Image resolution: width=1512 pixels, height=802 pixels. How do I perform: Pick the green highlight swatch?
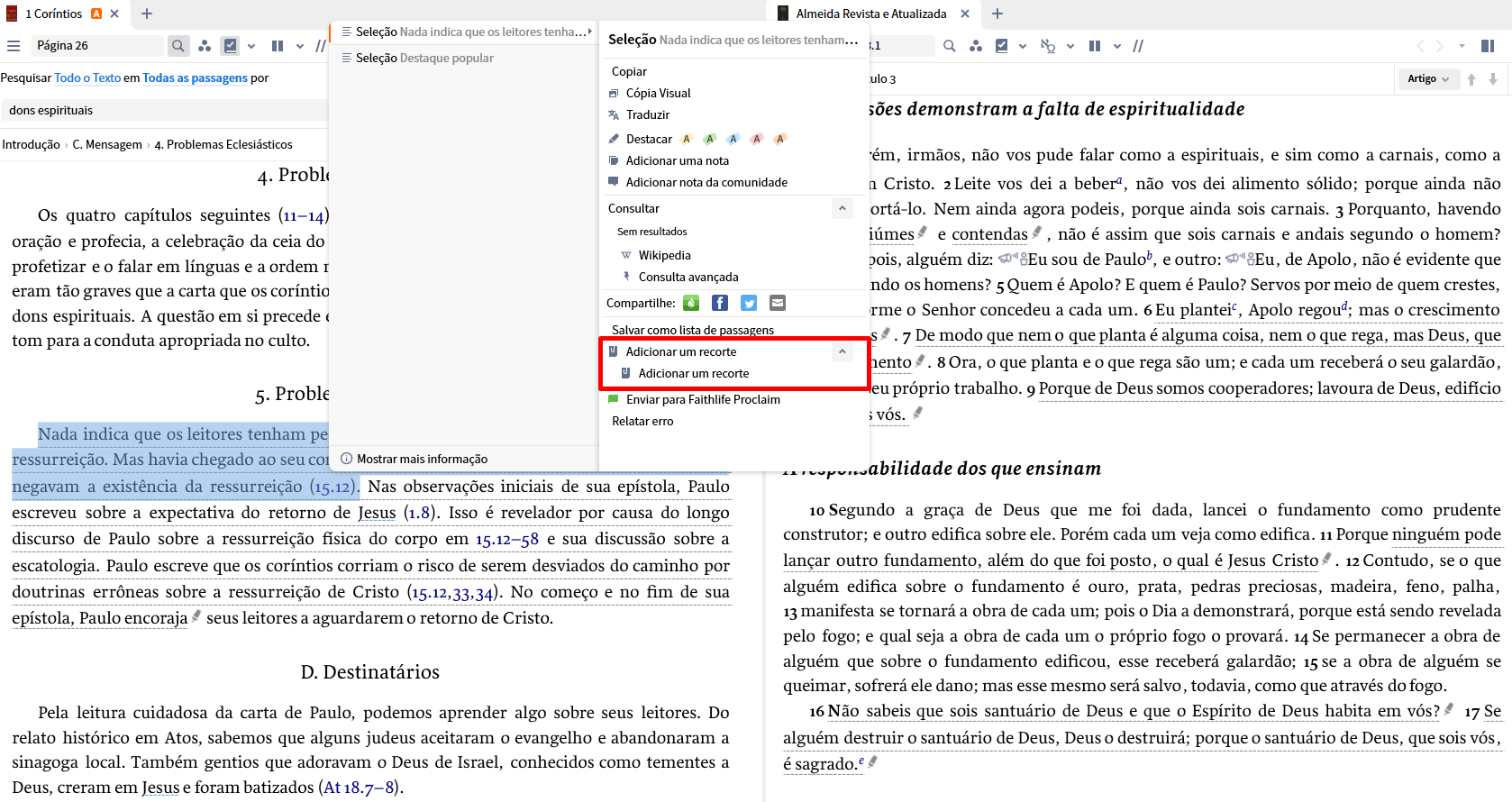click(710, 139)
